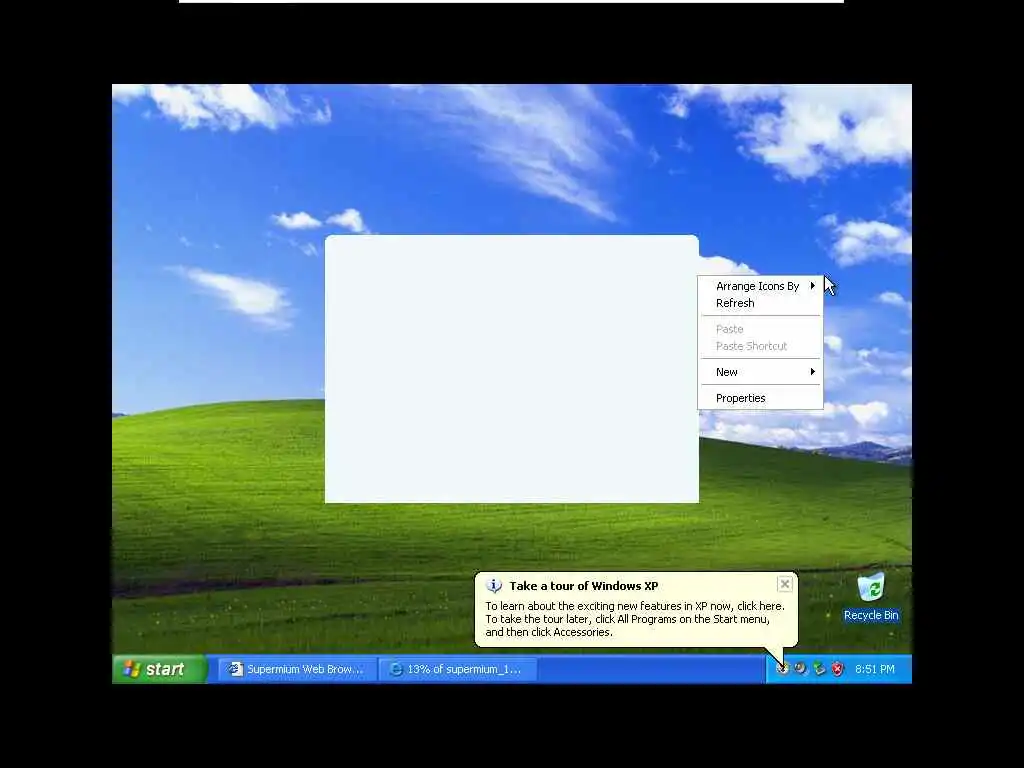Viewport: 1024px width, 768px height.
Task: Close the Take a tour balloon
Action: pos(785,584)
